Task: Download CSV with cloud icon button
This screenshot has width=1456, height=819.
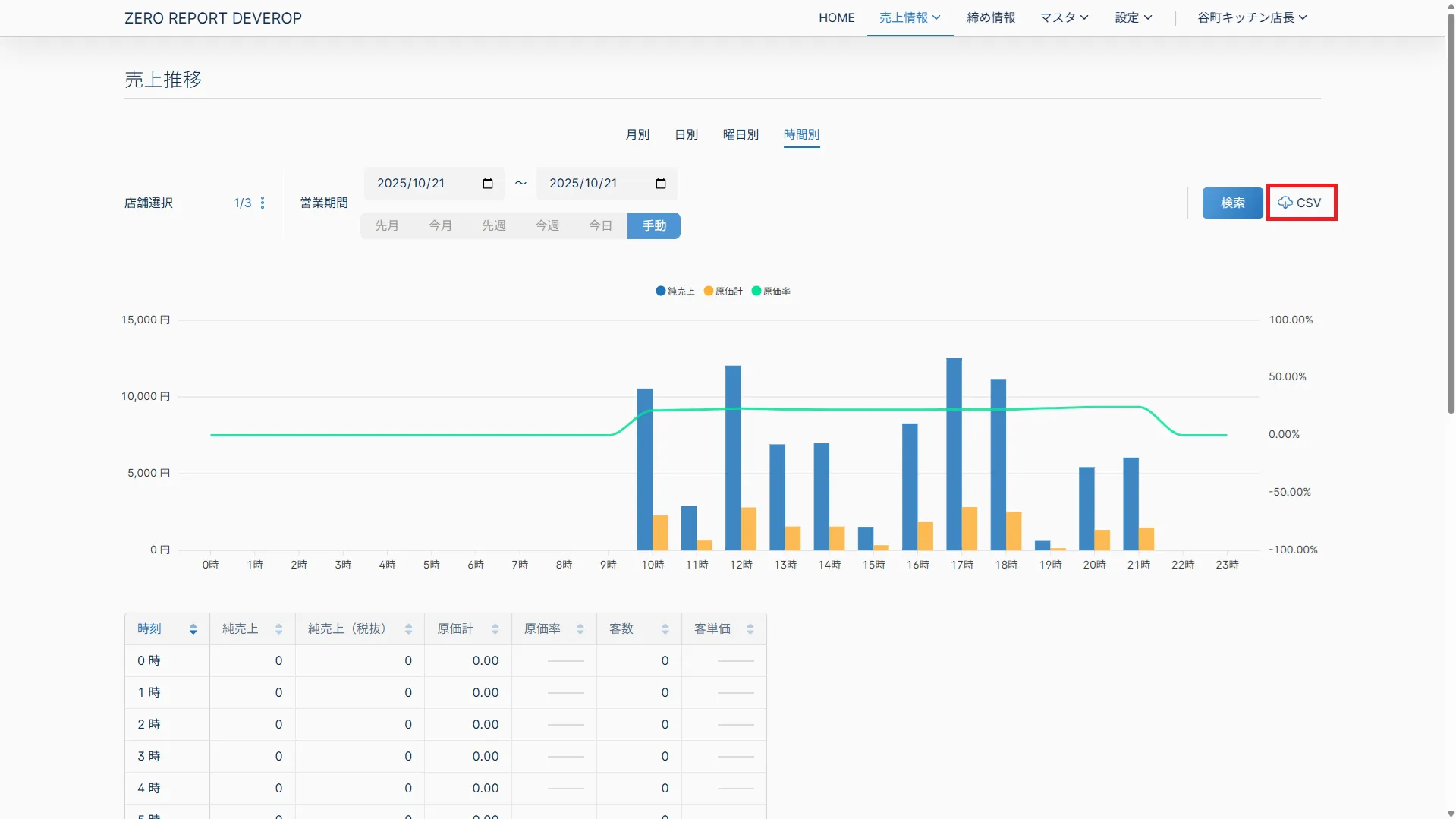Action: click(1300, 203)
